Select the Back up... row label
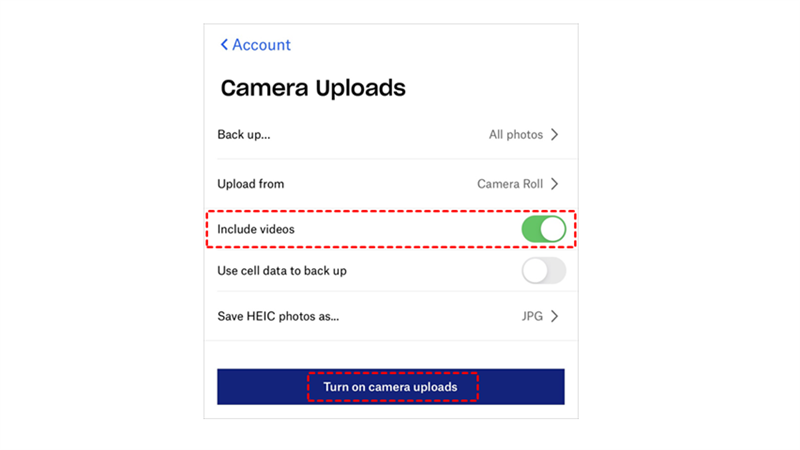The width and height of the screenshot is (800, 450). pos(244,134)
